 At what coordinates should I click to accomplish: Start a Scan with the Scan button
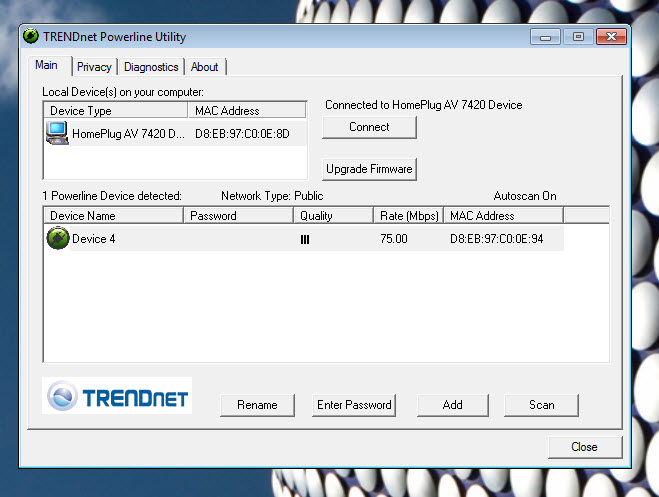pos(541,405)
